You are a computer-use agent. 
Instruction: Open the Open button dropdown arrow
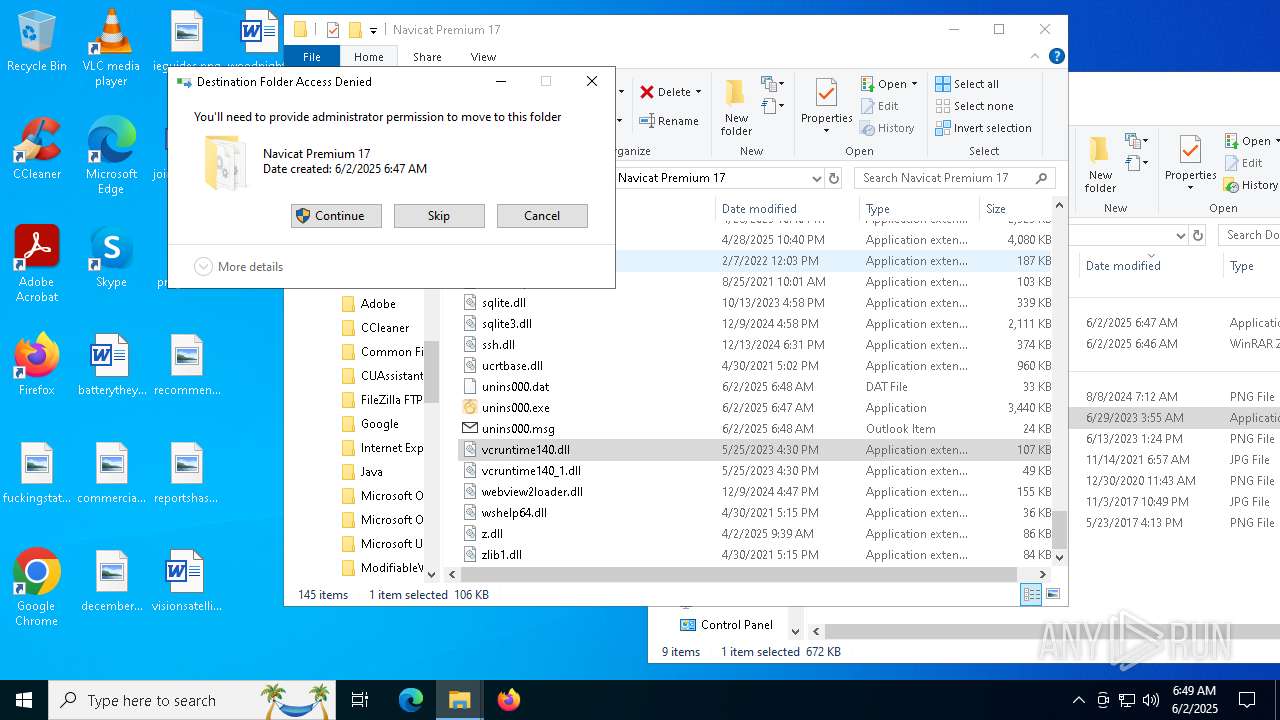(914, 84)
